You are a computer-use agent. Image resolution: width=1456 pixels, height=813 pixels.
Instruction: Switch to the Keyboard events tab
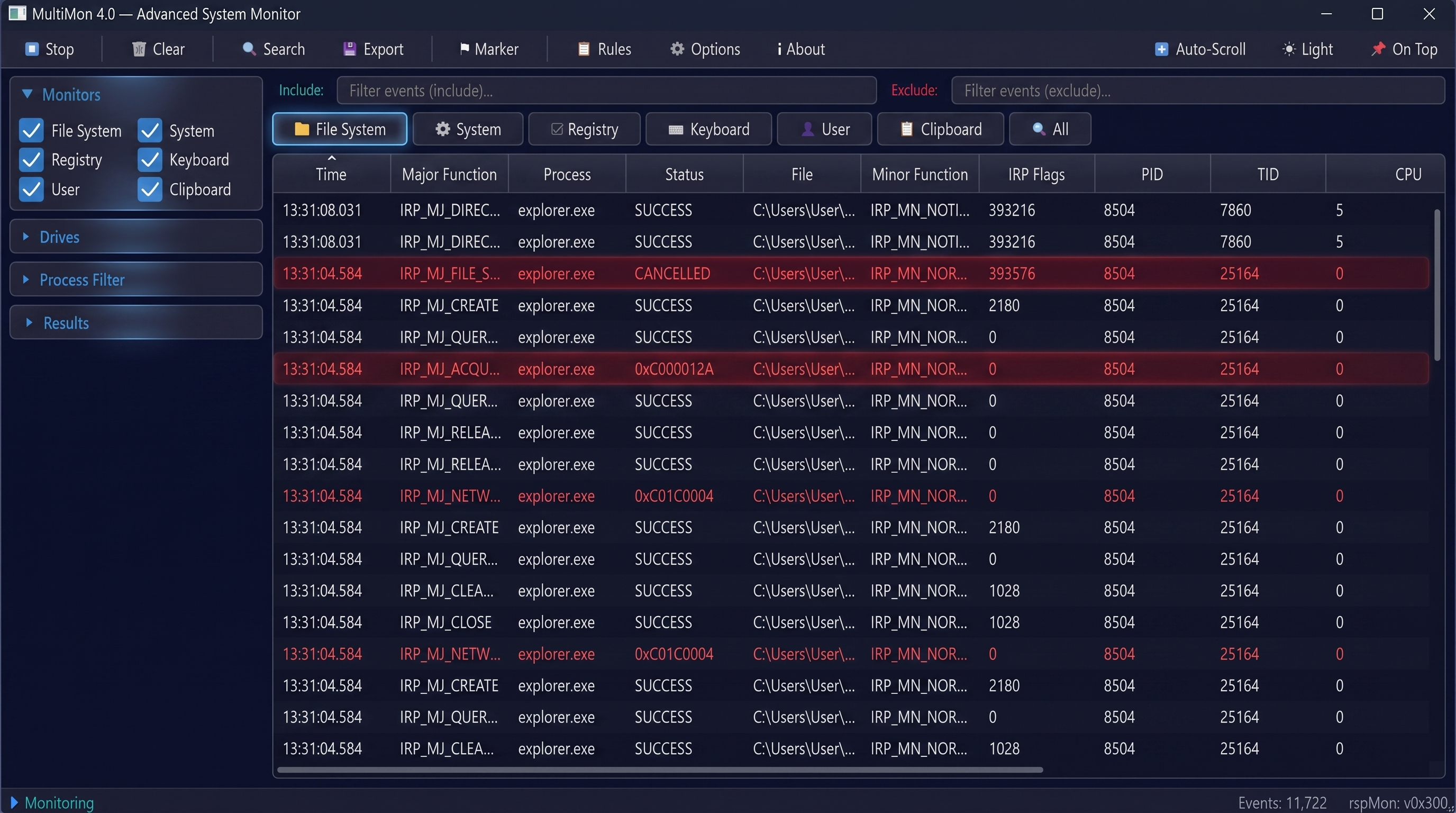click(709, 130)
